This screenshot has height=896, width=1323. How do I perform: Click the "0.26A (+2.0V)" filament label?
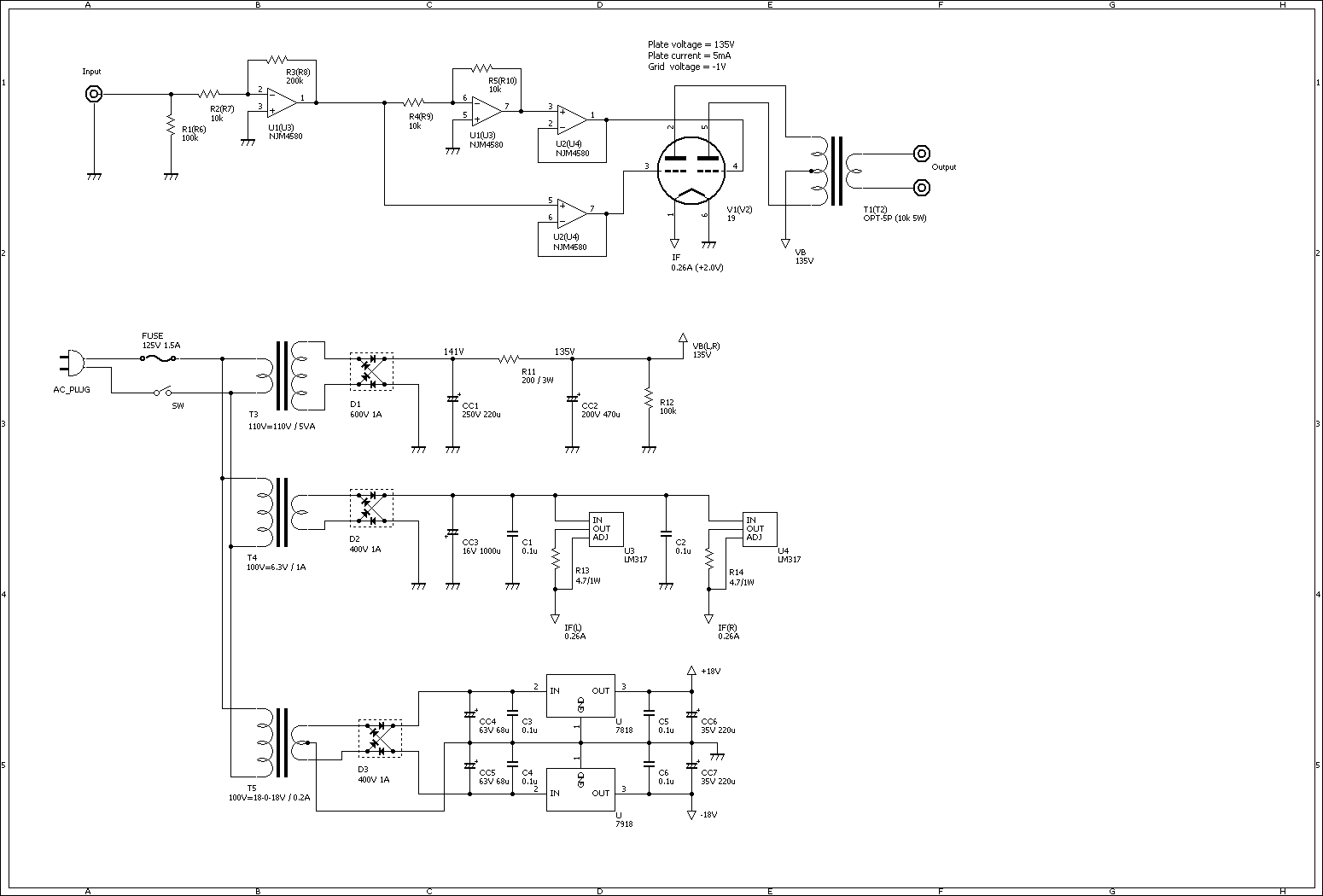pos(697,267)
